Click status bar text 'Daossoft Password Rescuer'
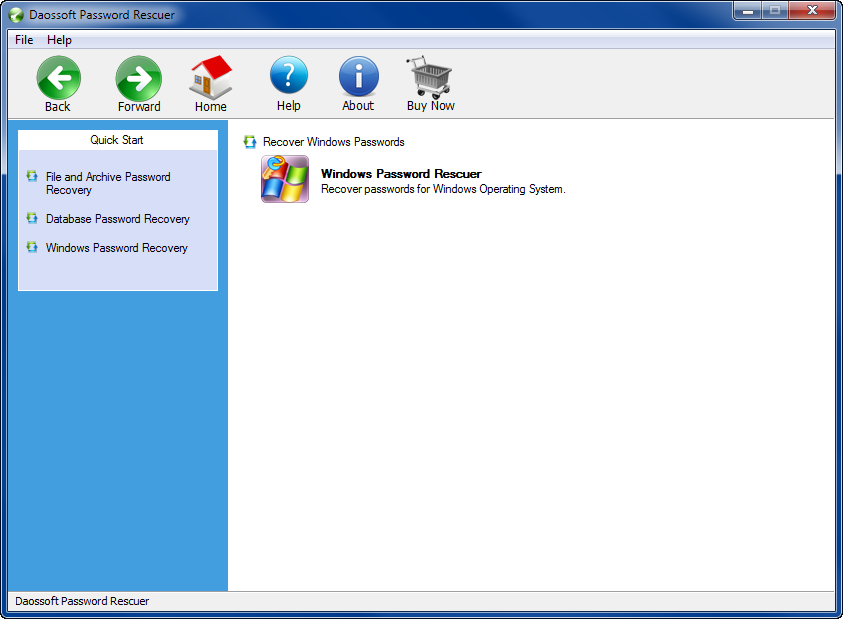This screenshot has width=843, height=619. point(82,601)
